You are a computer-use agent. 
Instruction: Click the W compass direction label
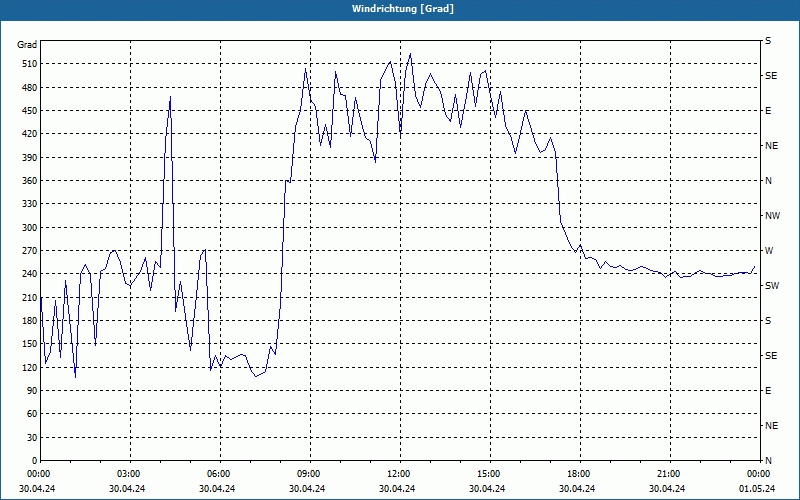pyautogui.click(x=769, y=251)
